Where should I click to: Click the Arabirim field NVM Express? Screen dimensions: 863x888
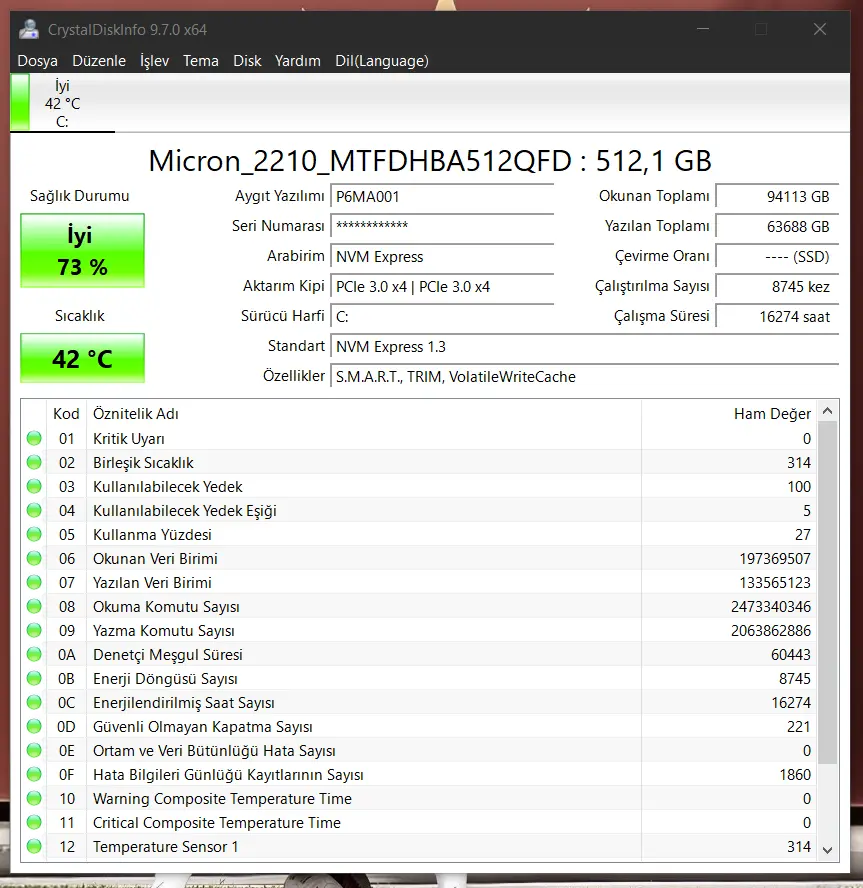tap(442, 257)
